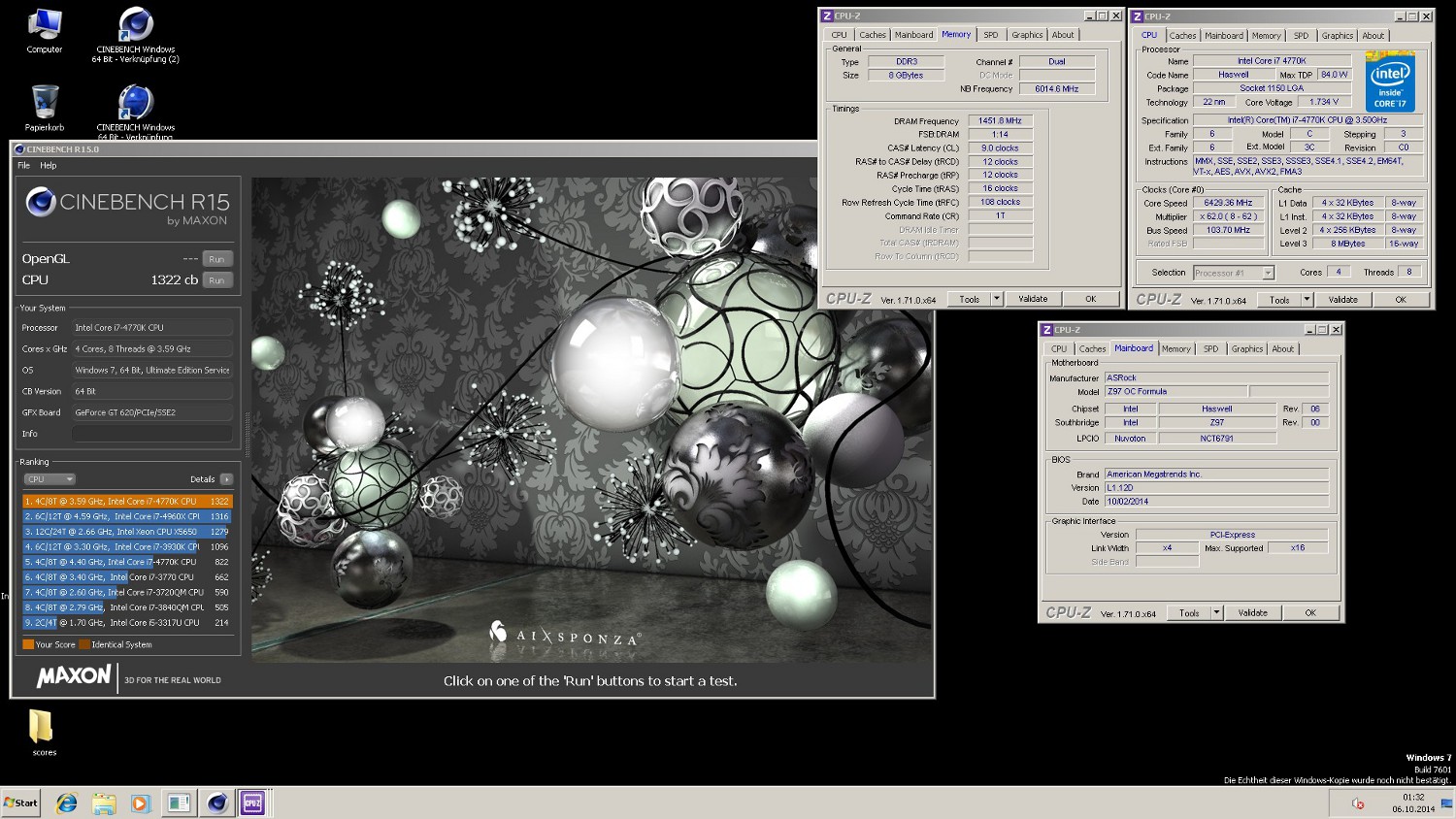This screenshot has width=1456, height=819.
Task: Select ranking row i7-4770K at 4.40 GHz 822
Action: pos(127,562)
